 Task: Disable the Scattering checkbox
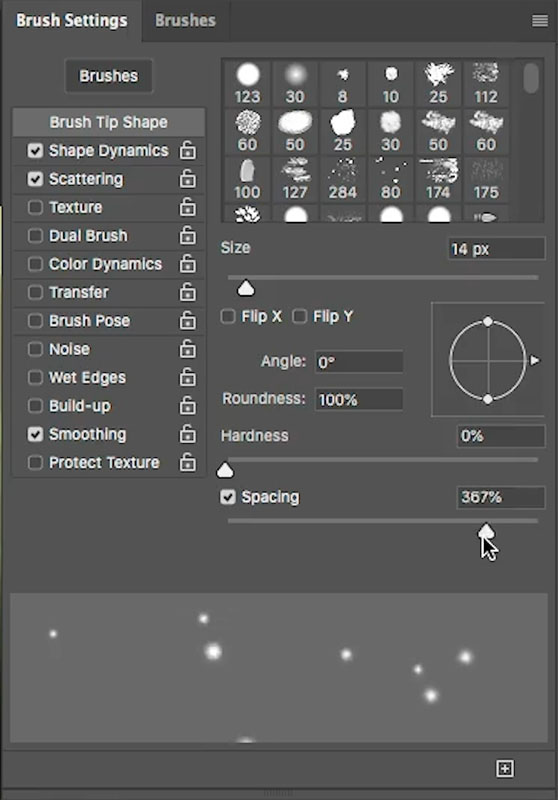35,179
